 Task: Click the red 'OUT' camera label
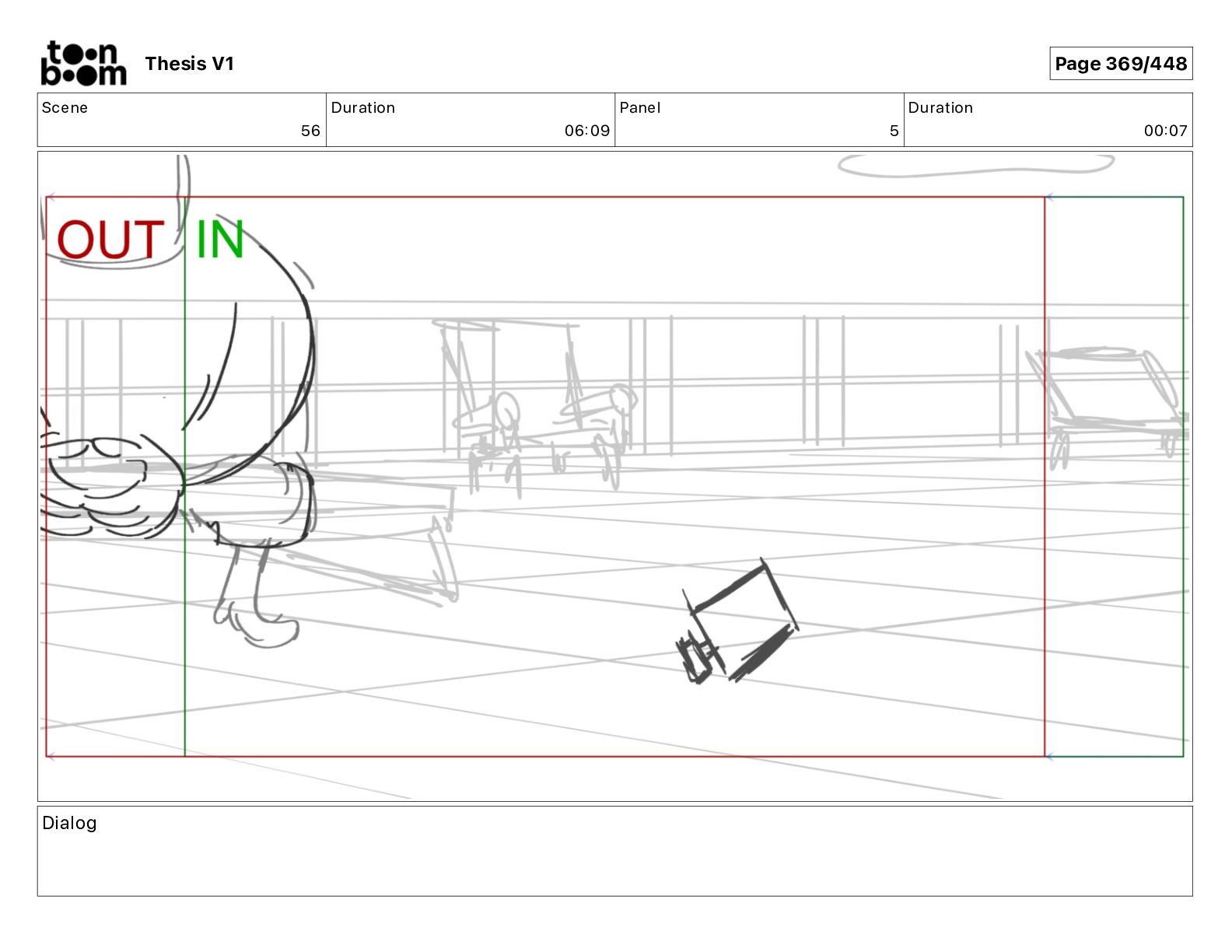coord(110,240)
